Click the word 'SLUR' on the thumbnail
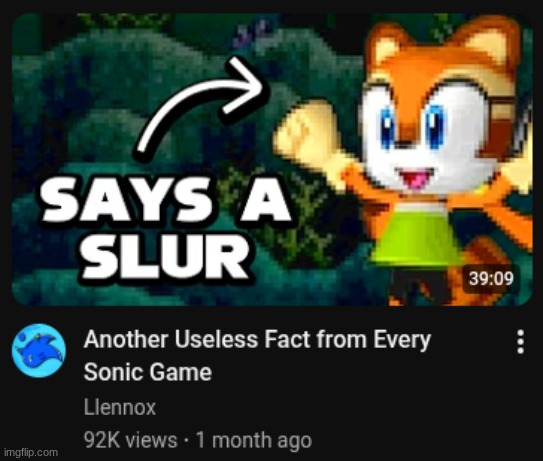The image size is (543, 461). pos(166,256)
